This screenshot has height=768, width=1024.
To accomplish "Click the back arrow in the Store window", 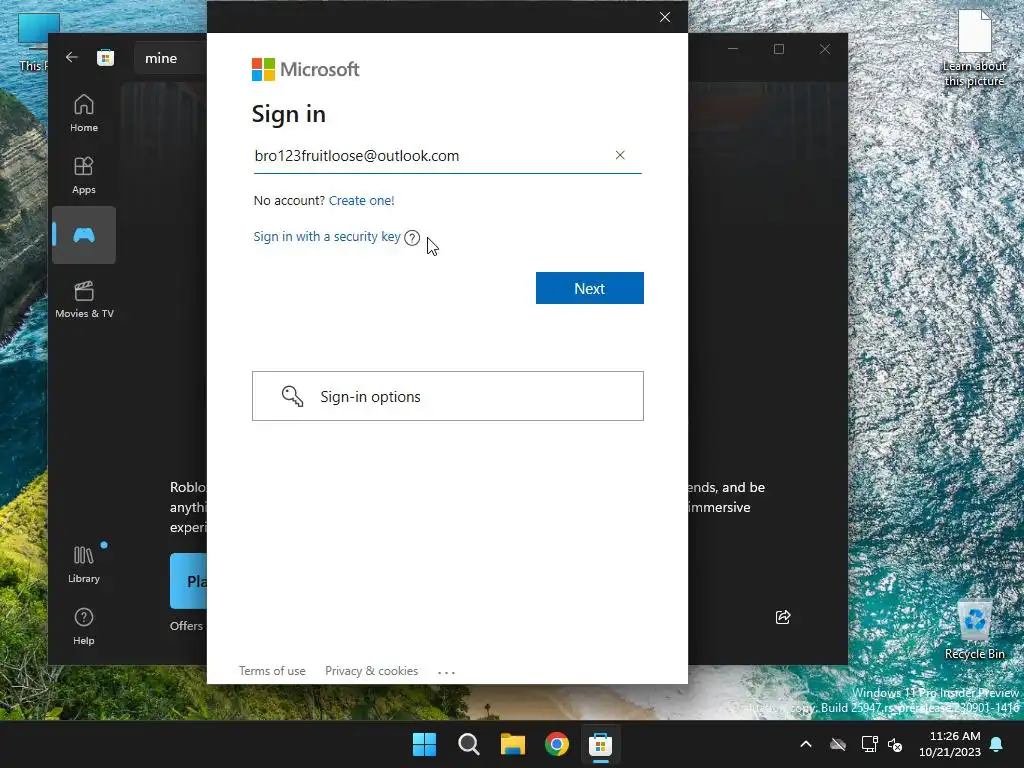I will tap(72, 57).
